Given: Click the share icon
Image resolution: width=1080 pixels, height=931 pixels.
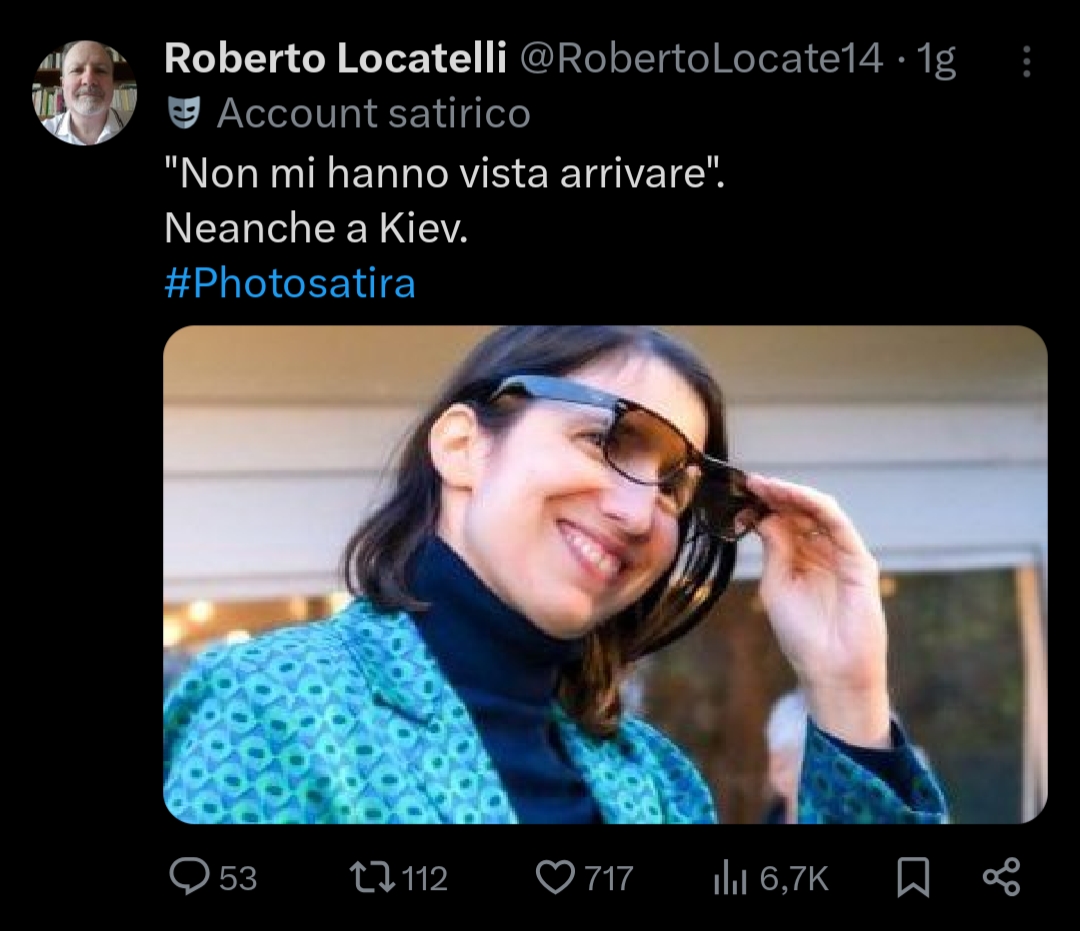Looking at the screenshot, I should point(1001,876).
